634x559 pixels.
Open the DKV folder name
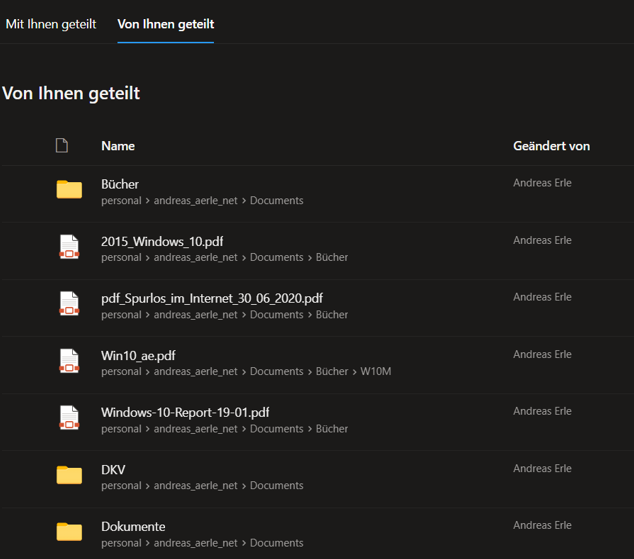point(113,470)
